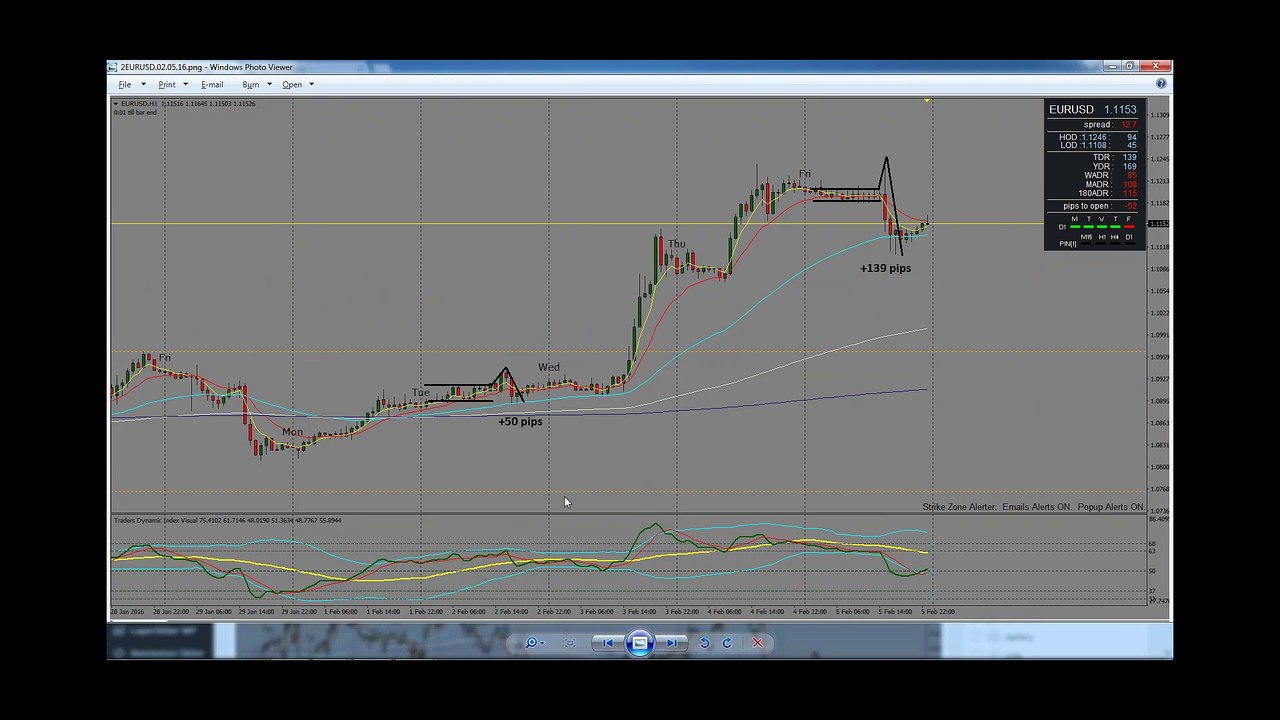Click the '+139 pips' annotation
1280x720 pixels.
pyautogui.click(x=885, y=268)
